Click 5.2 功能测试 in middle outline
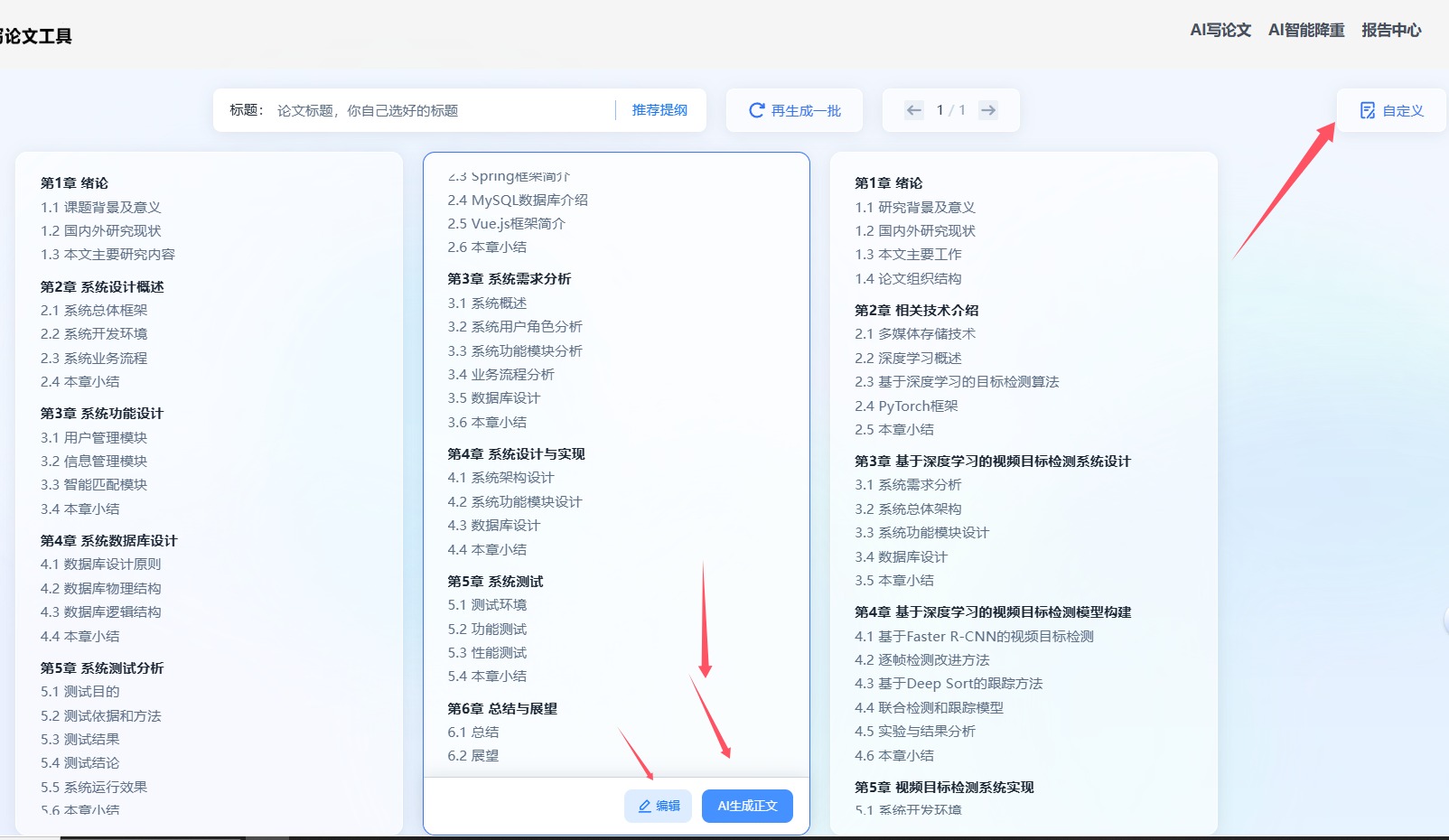Viewport: 1449px width, 840px height. pos(487,629)
